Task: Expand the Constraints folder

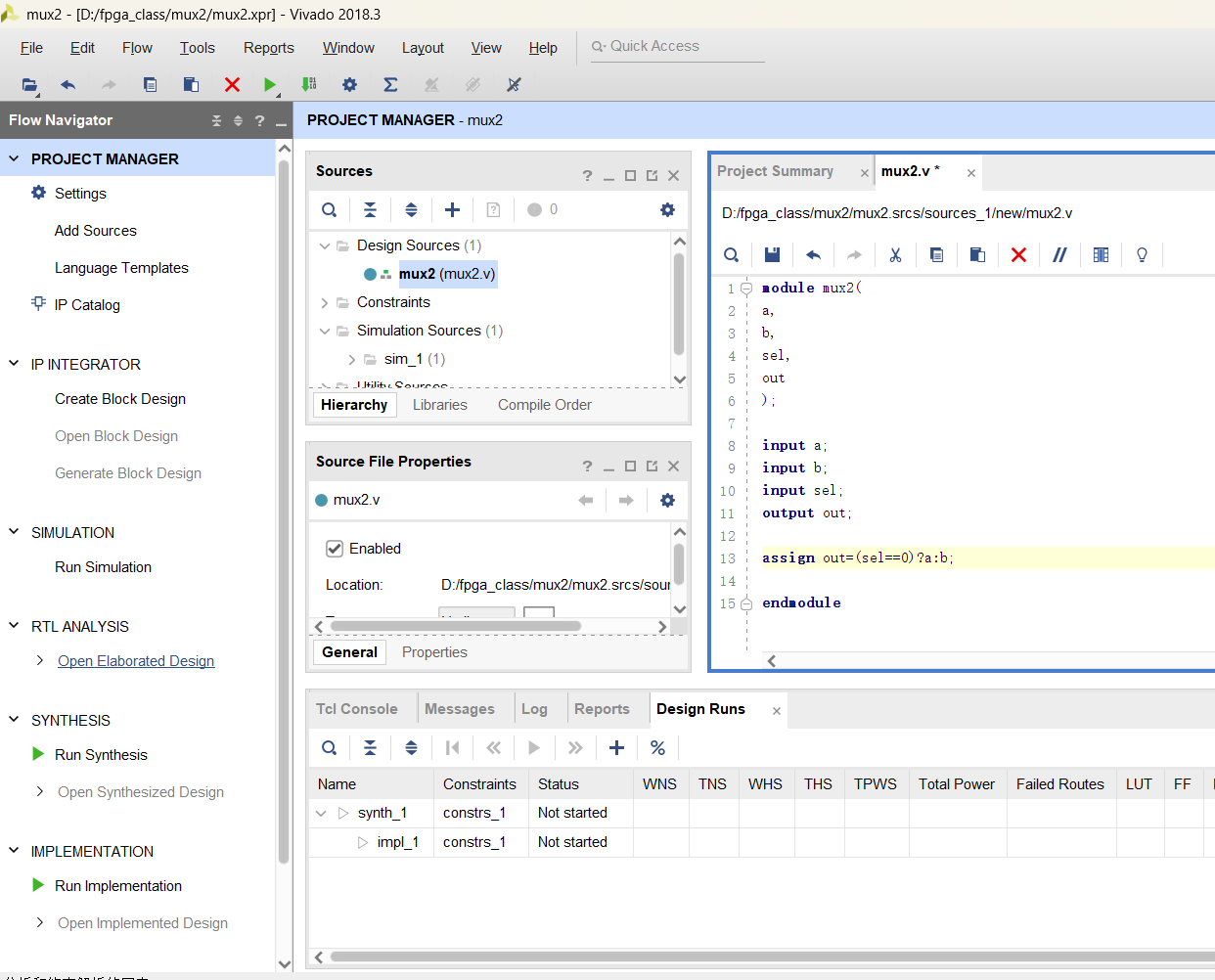Action: point(325,302)
